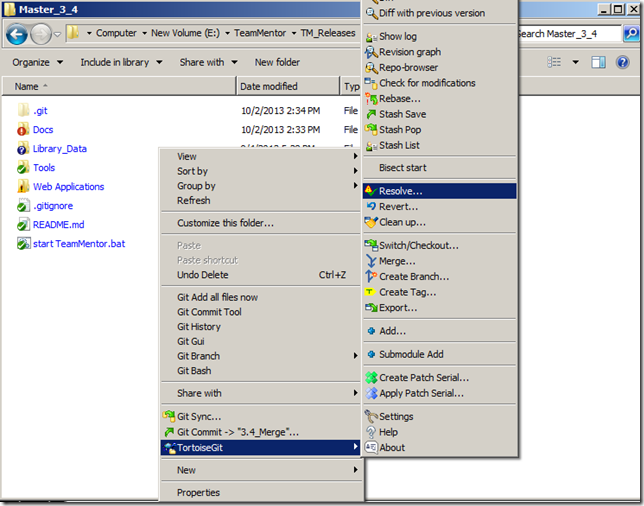This screenshot has height=506, width=644.
Task: Click the Diff with previous version icon
Action: 371,13
